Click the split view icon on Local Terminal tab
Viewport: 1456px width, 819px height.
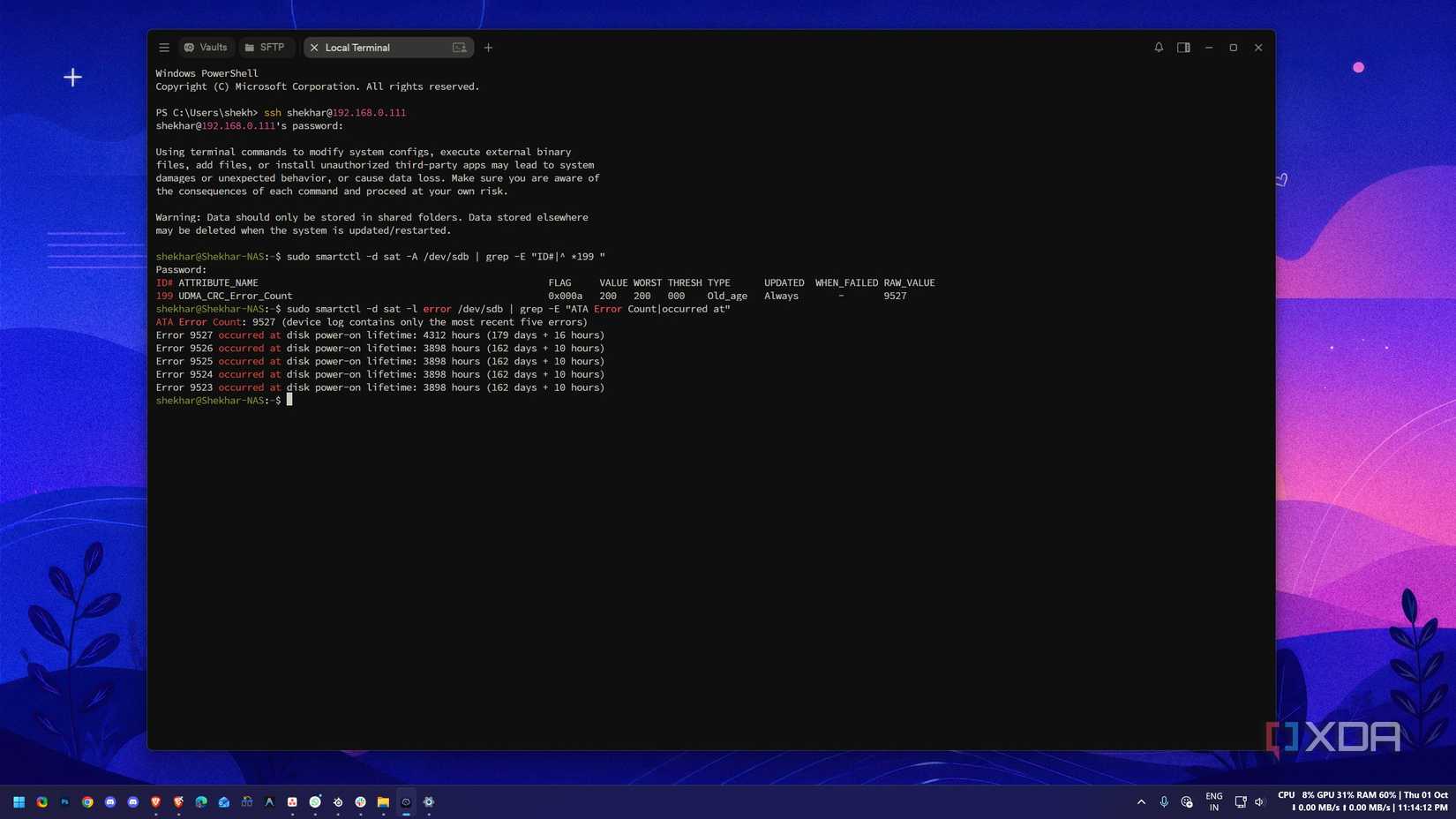click(459, 48)
